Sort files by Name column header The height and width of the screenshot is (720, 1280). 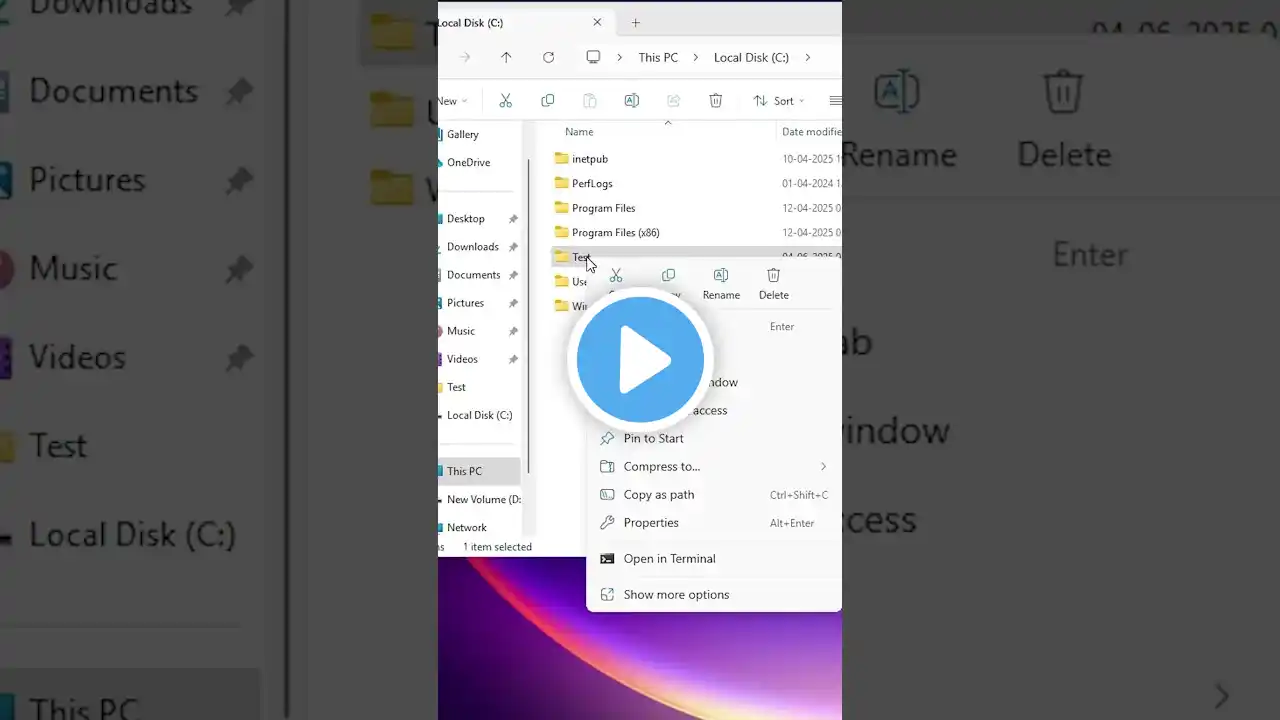pyautogui.click(x=579, y=132)
